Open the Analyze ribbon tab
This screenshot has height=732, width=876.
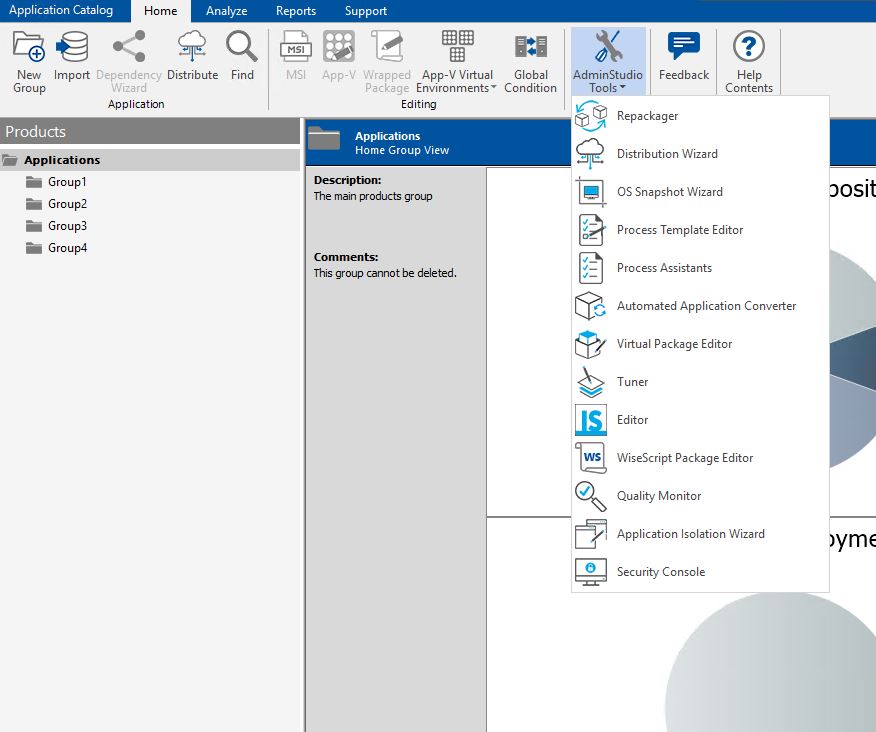(226, 11)
